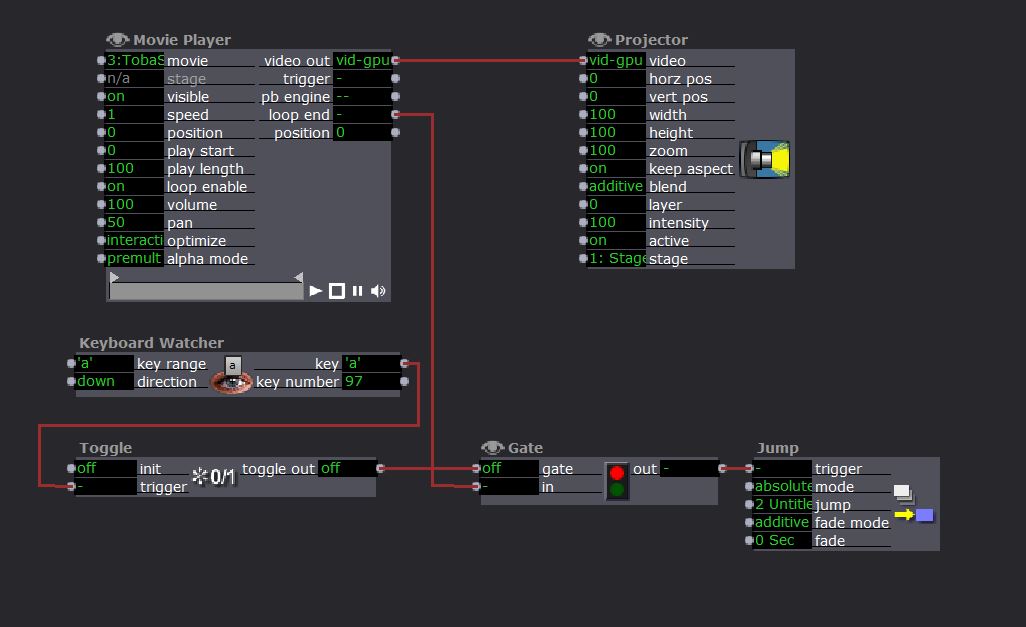Pause the Movie Player preview
The image size is (1026, 627).
coord(357,291)
